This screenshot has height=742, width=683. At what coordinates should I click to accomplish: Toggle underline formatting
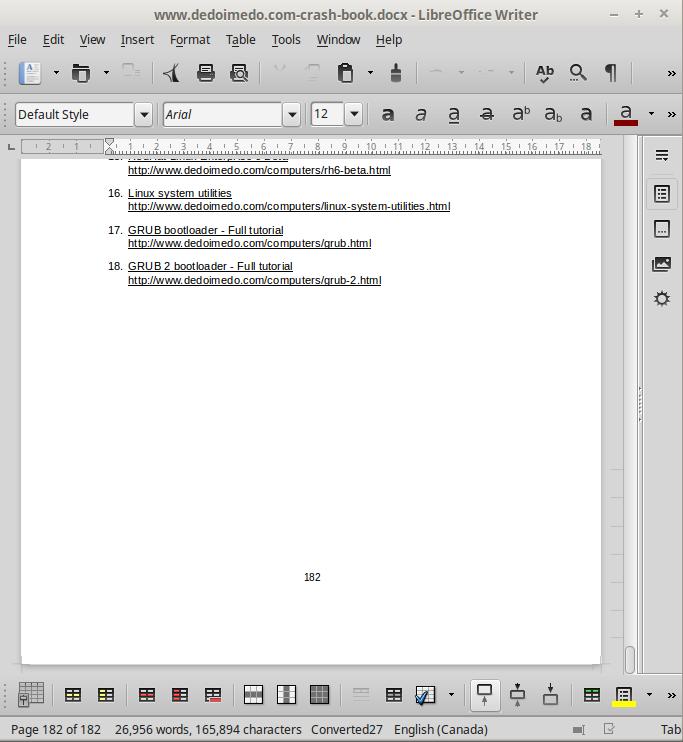coord(453,114)
